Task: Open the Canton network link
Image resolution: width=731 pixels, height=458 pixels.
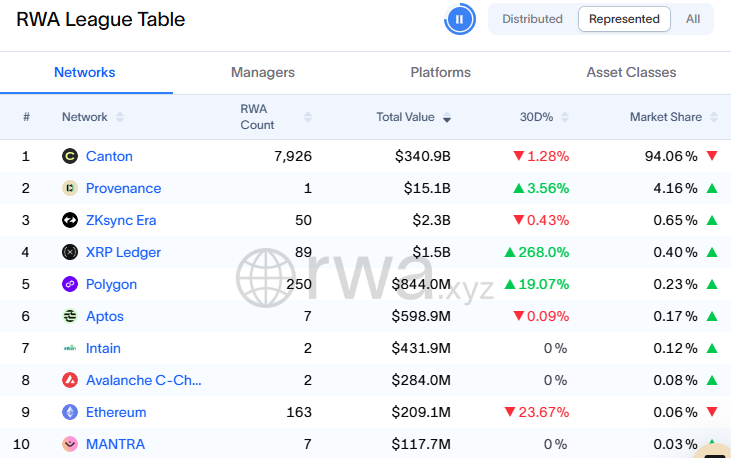Action: click(109, 156)
